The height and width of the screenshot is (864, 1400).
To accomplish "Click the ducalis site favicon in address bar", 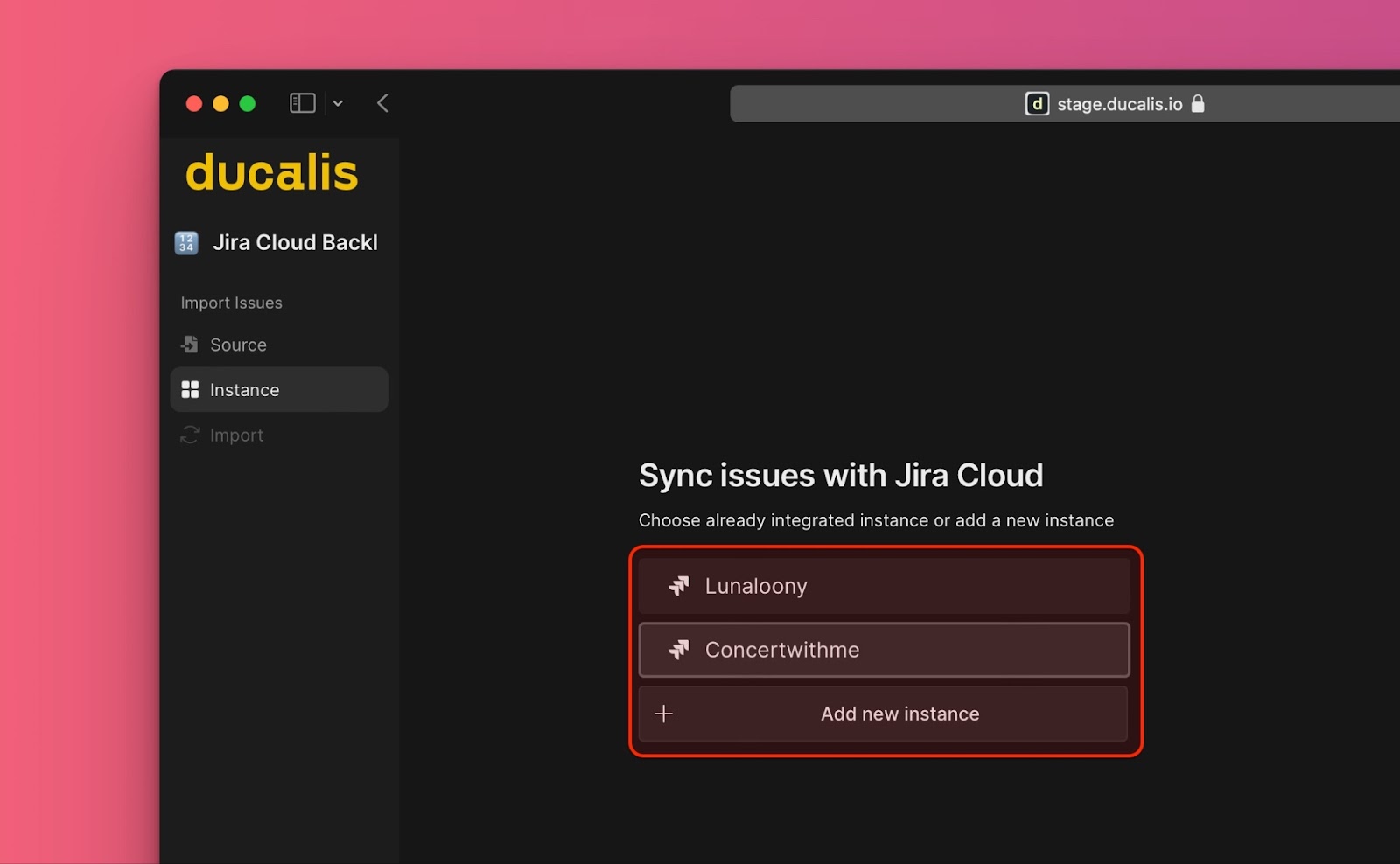I will tap(1037, 104).
